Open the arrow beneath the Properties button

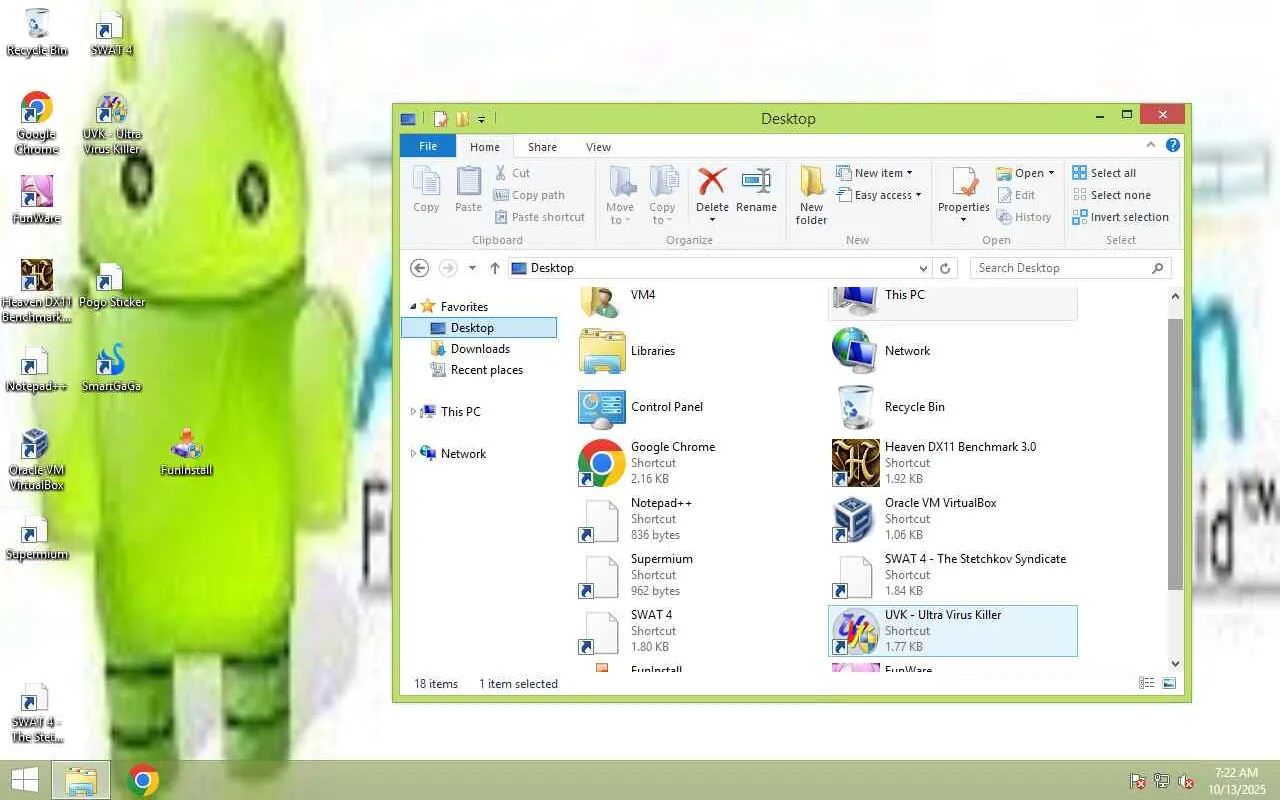coord(964,220)
